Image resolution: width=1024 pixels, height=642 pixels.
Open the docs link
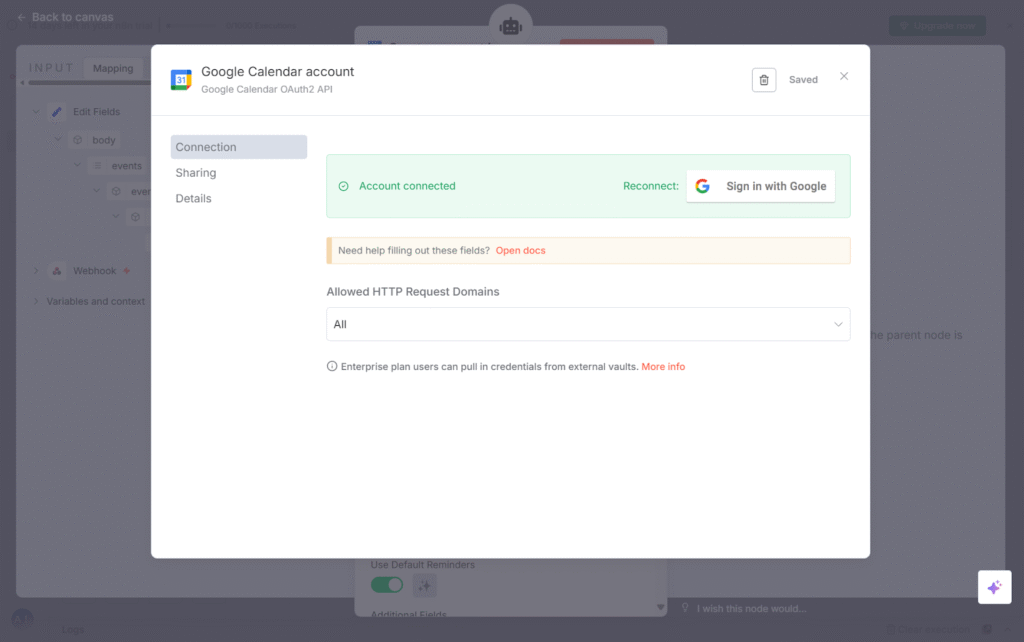click(520, 251)
